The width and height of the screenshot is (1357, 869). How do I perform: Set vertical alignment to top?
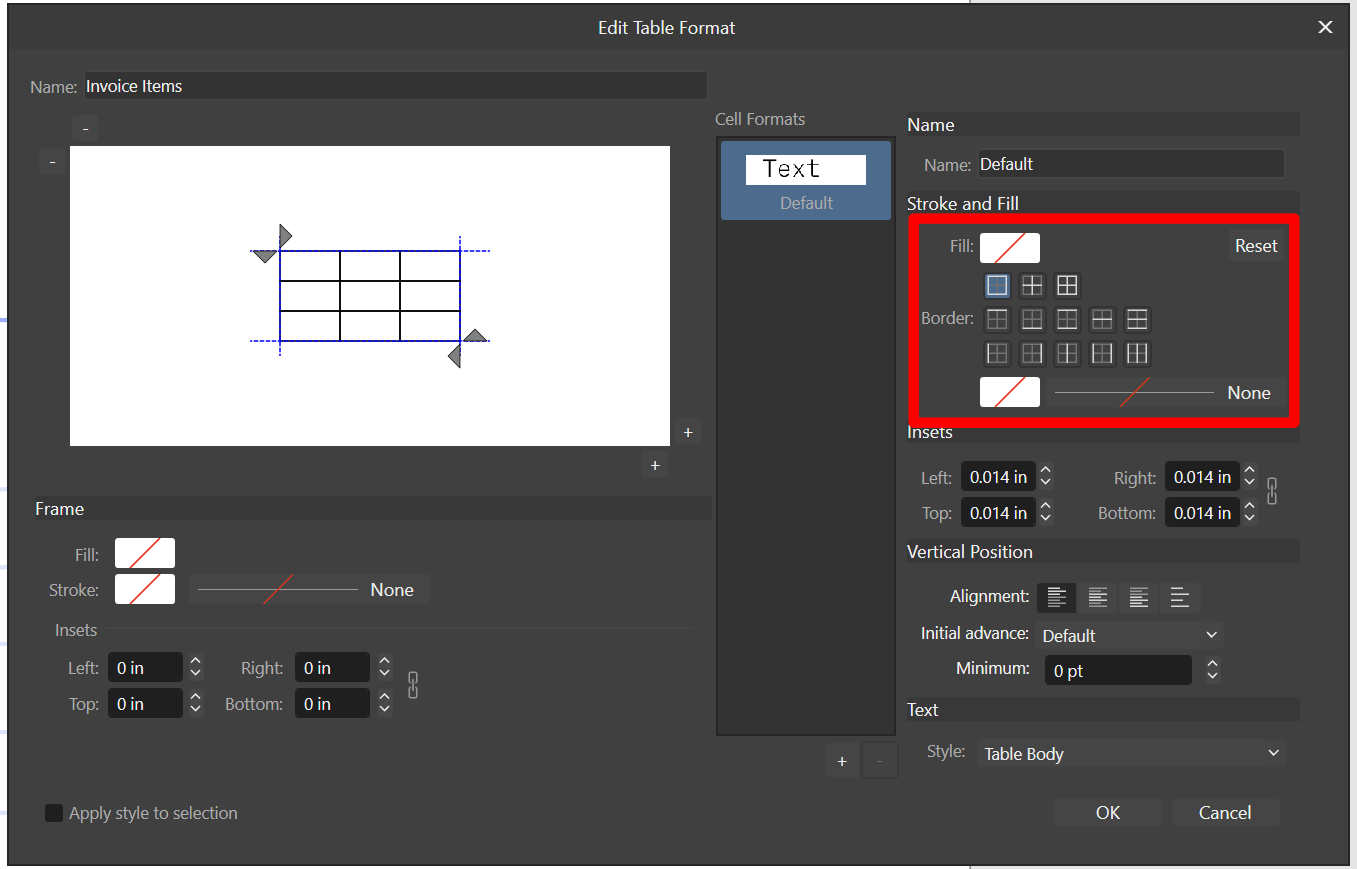point(1056,597)
